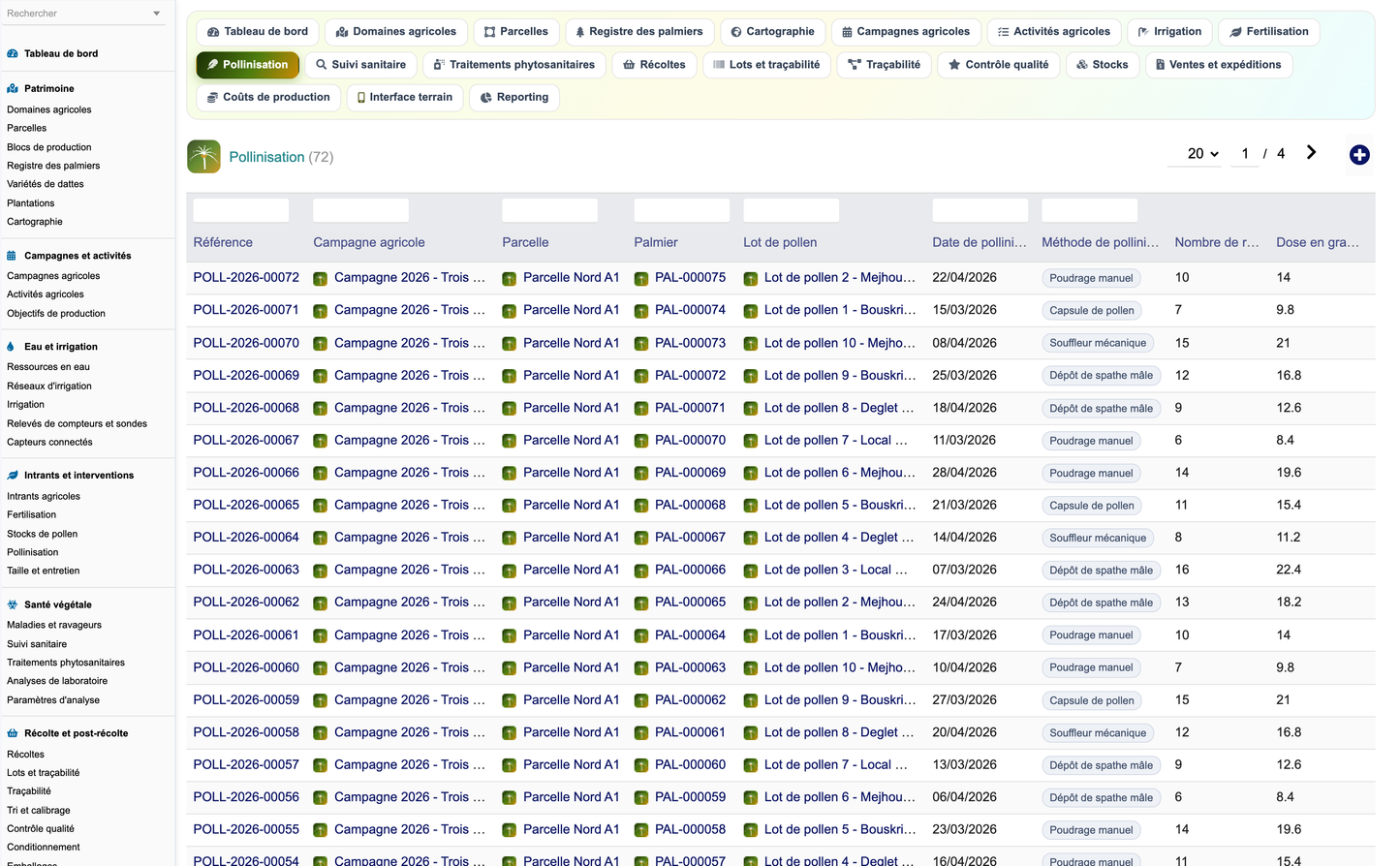Open Analyses de laboratoire in sidebar

click(57, 681)
